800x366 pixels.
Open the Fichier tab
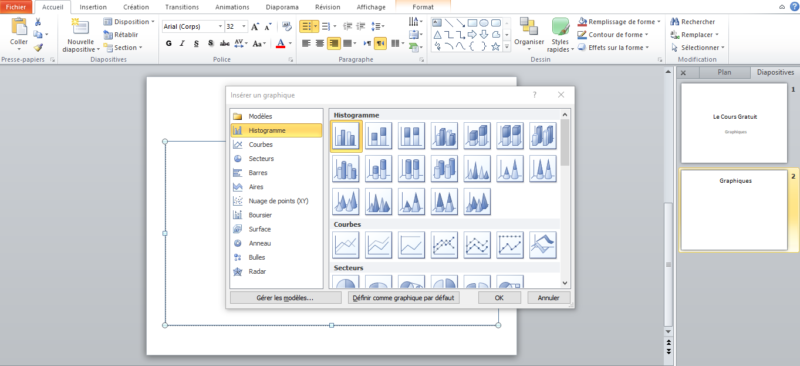16,7
